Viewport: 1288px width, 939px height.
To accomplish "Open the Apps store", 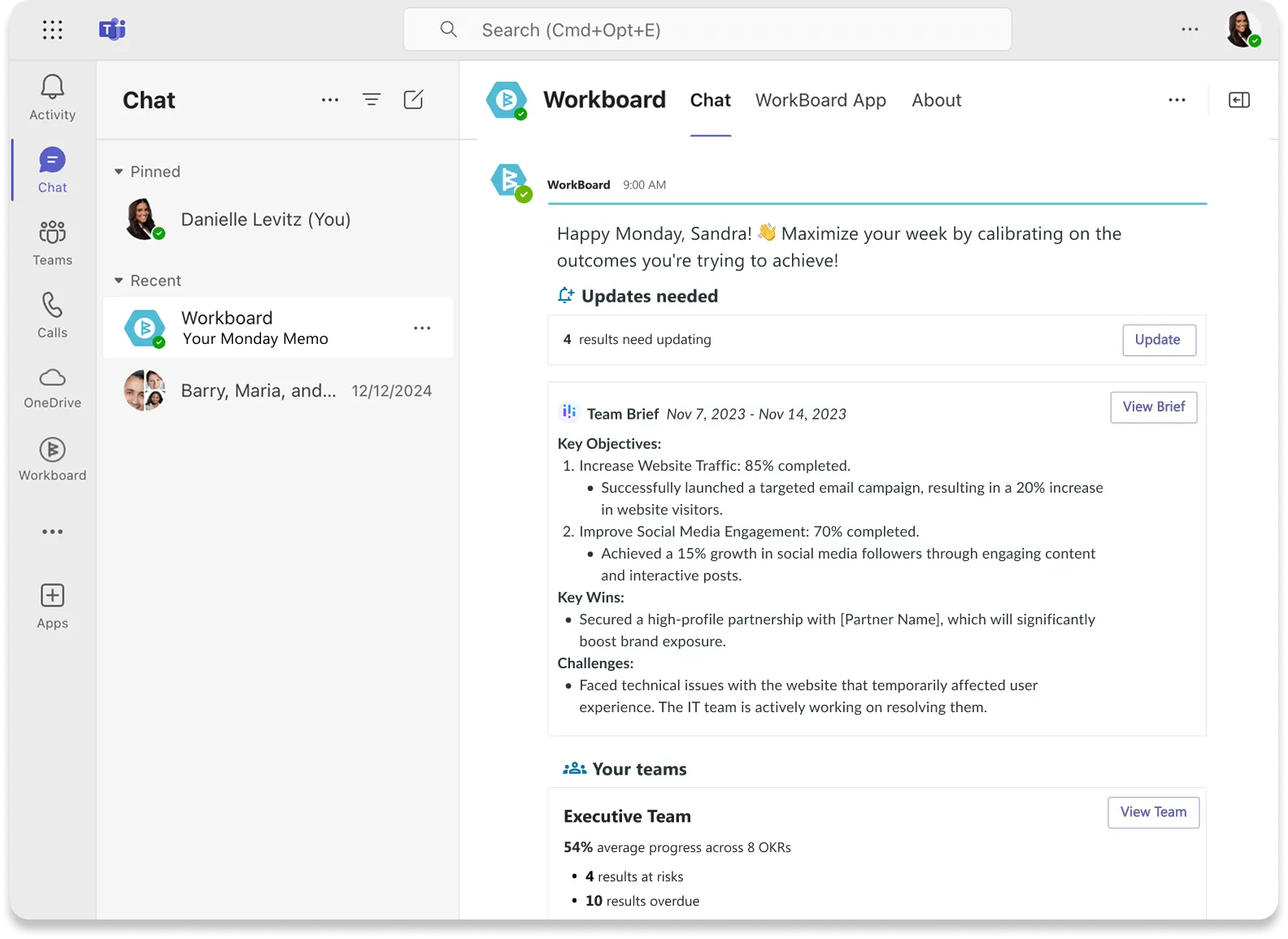I will (52, 606).
